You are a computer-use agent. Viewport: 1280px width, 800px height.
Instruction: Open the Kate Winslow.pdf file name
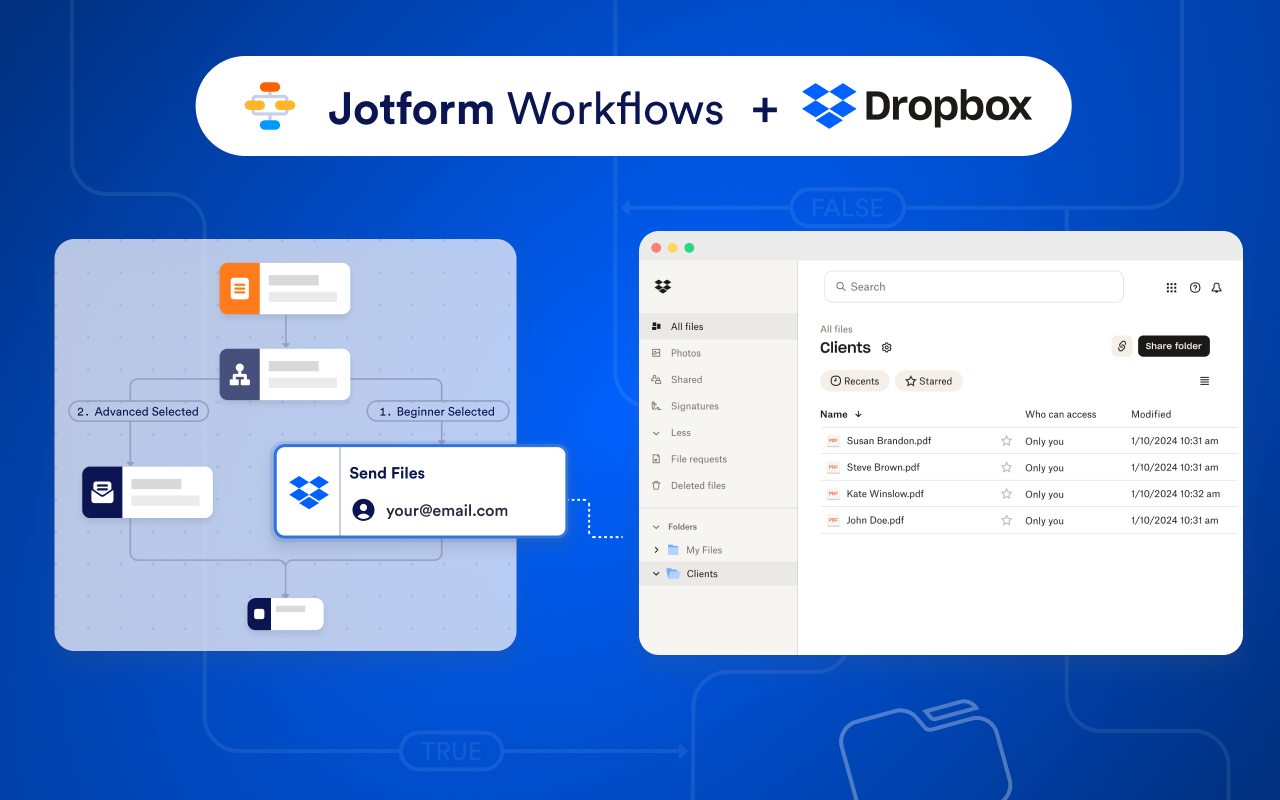(885, 494)
